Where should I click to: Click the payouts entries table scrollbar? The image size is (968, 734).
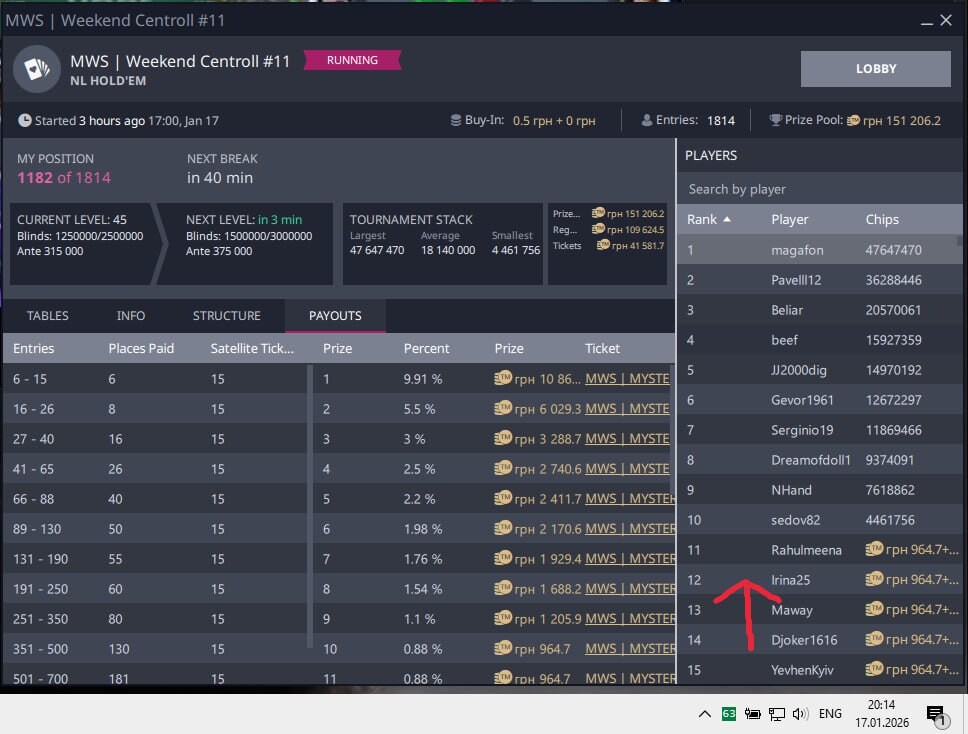tap(309, 500)
